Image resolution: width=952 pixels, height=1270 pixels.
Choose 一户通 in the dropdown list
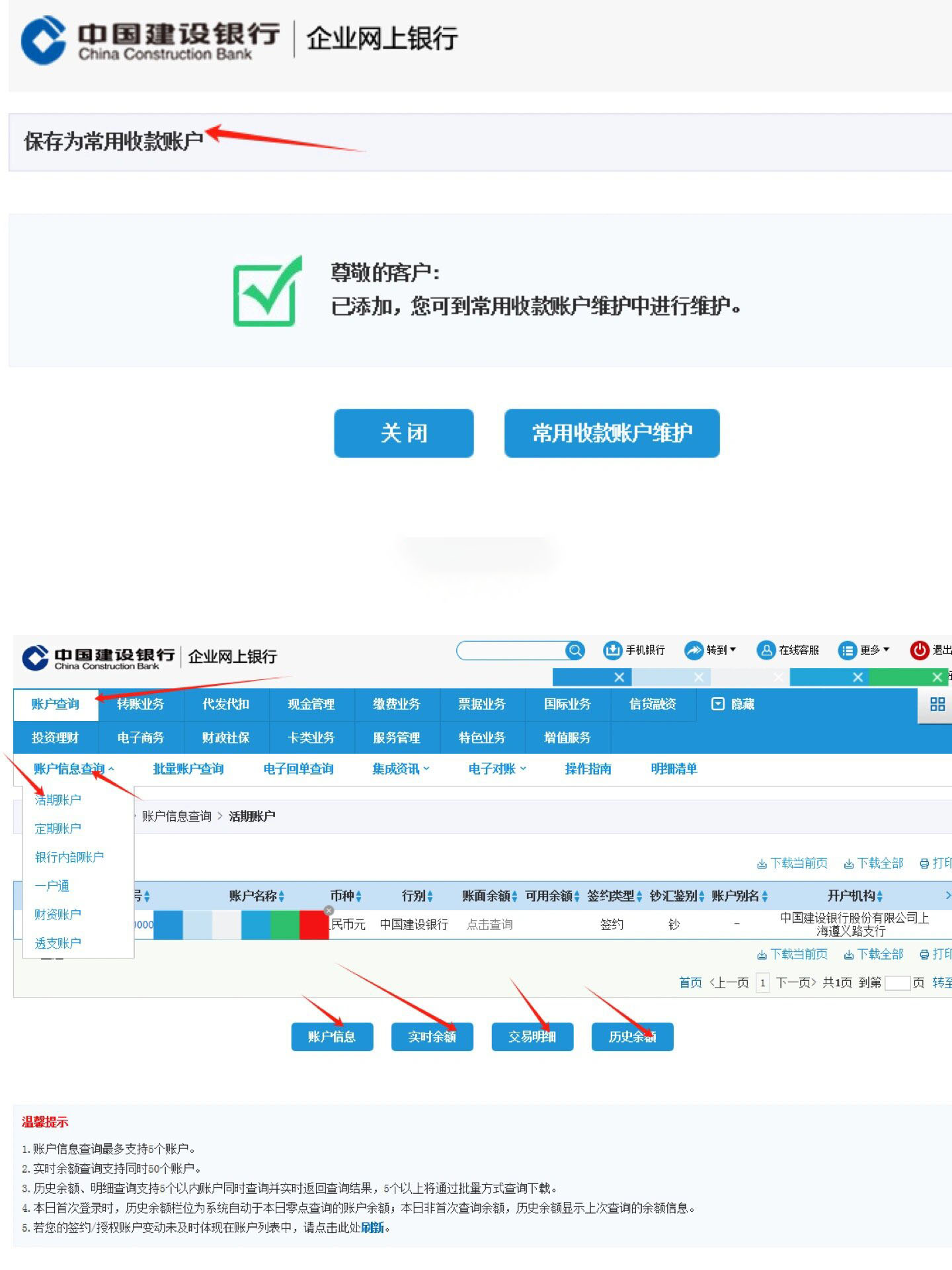[x=52, y=886]
